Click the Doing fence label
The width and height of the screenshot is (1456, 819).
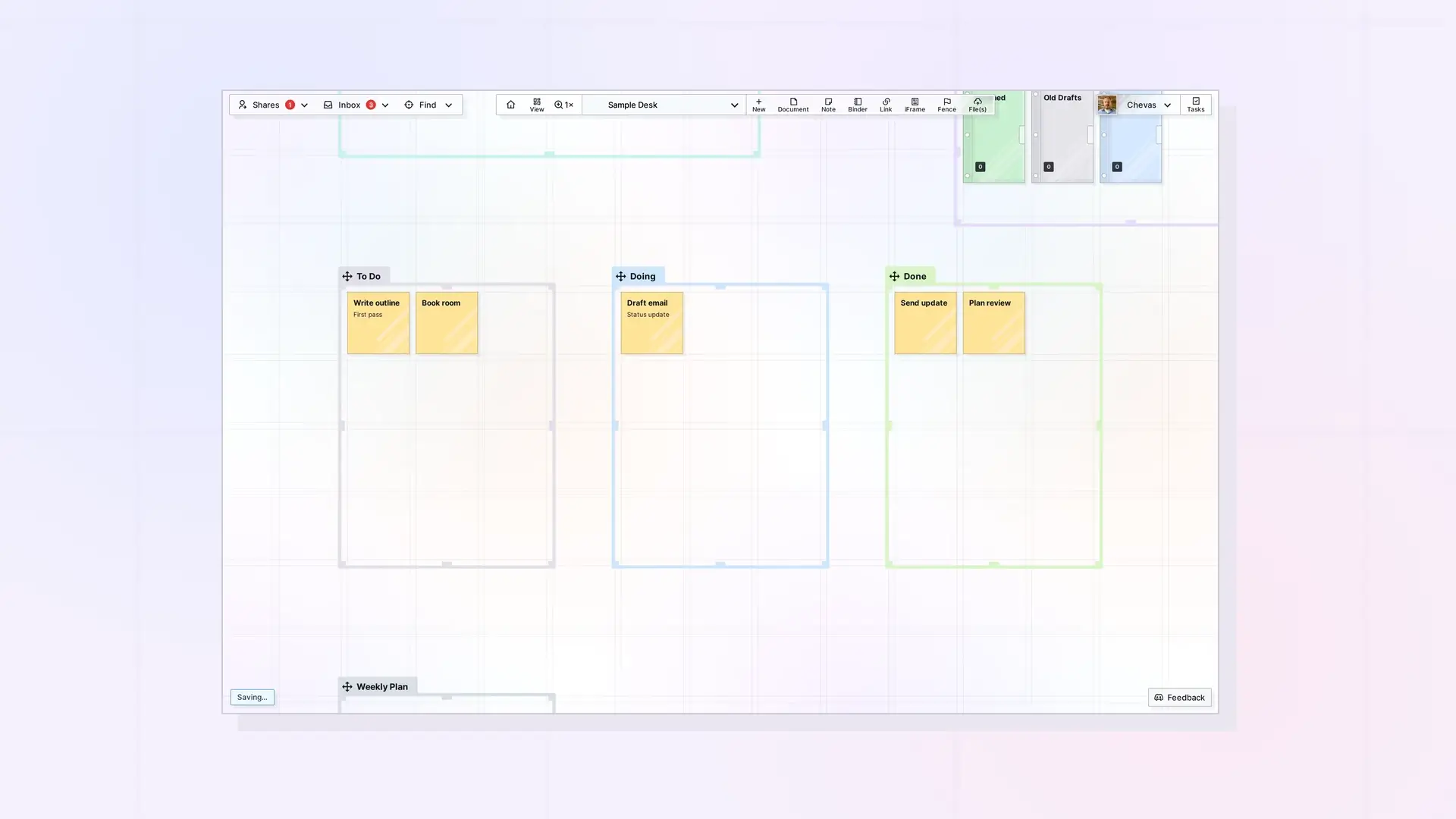(642, 276)
